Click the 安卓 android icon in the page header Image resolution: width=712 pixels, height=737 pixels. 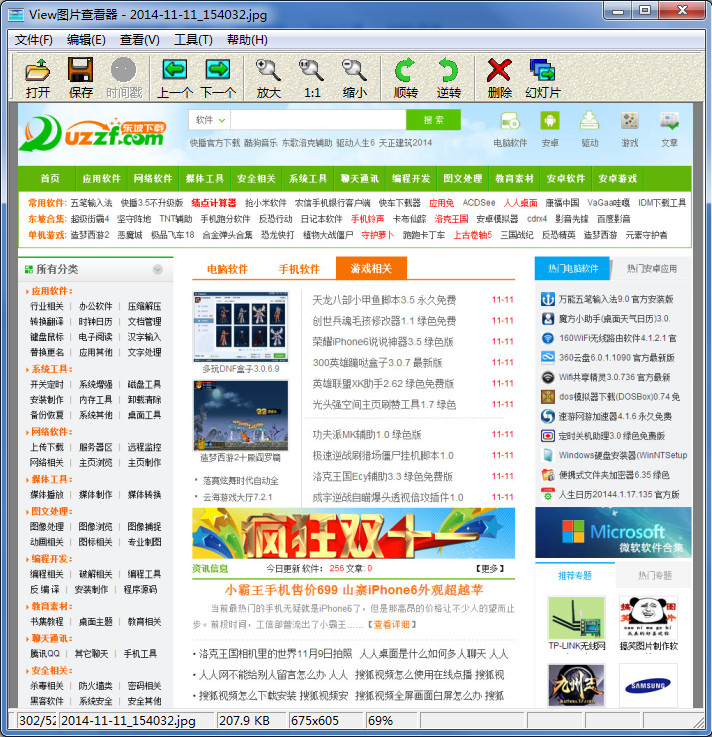click(x=550, y=121)
